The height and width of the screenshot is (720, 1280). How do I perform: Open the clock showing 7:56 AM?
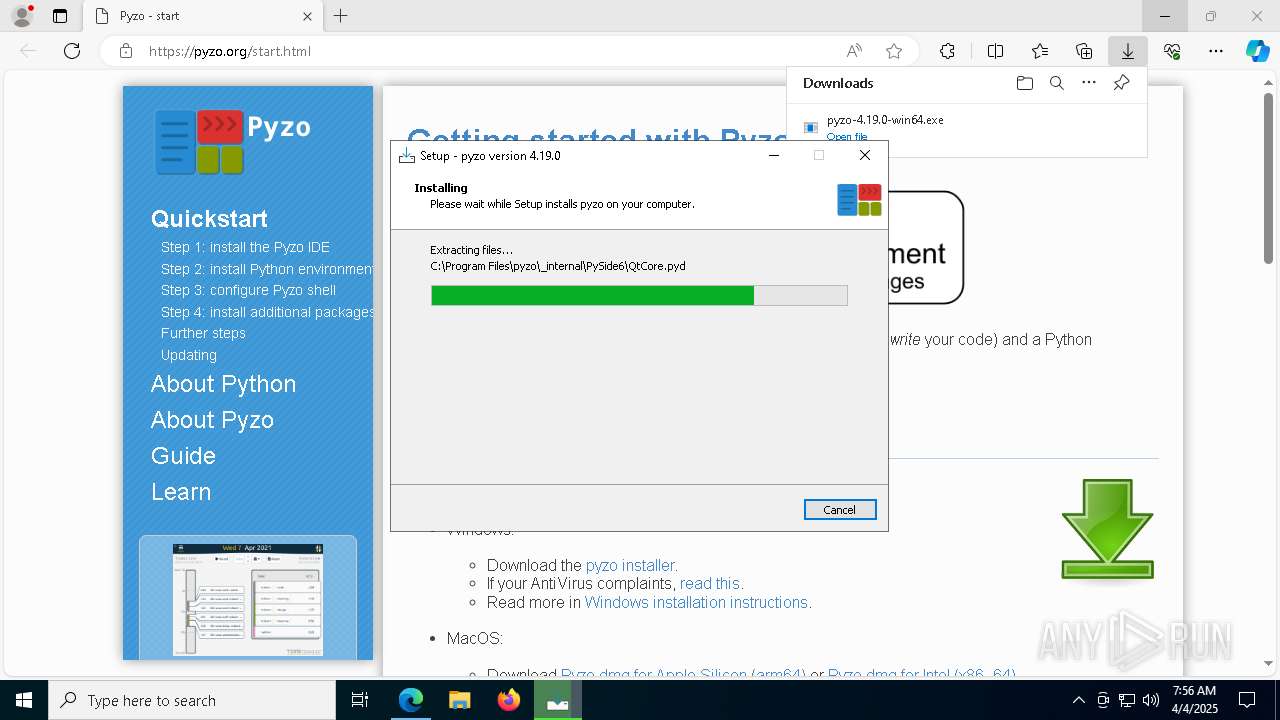coord(1194,700)
